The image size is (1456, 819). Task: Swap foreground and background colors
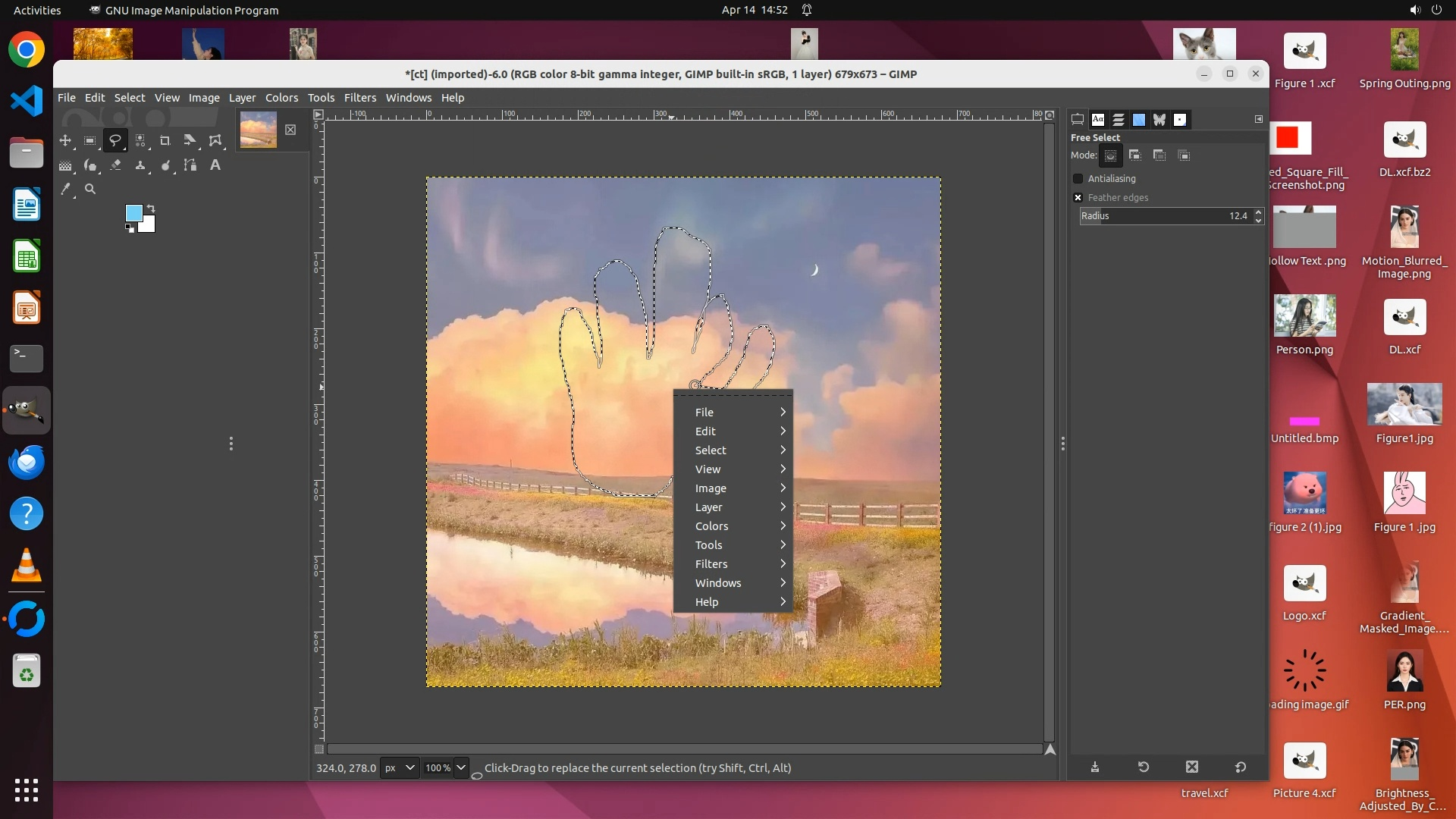(151, 208)
